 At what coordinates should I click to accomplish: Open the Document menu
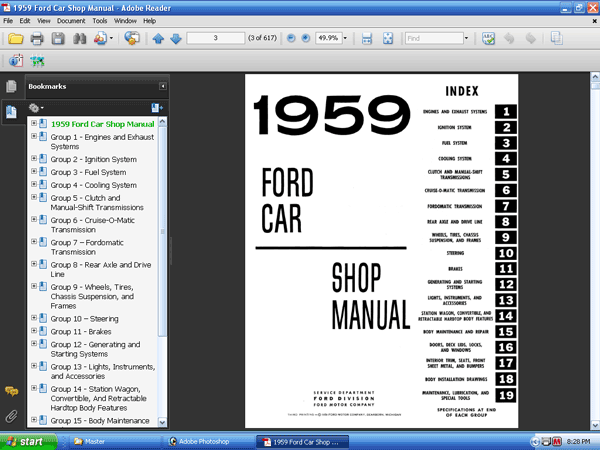(x=71, y=21)
